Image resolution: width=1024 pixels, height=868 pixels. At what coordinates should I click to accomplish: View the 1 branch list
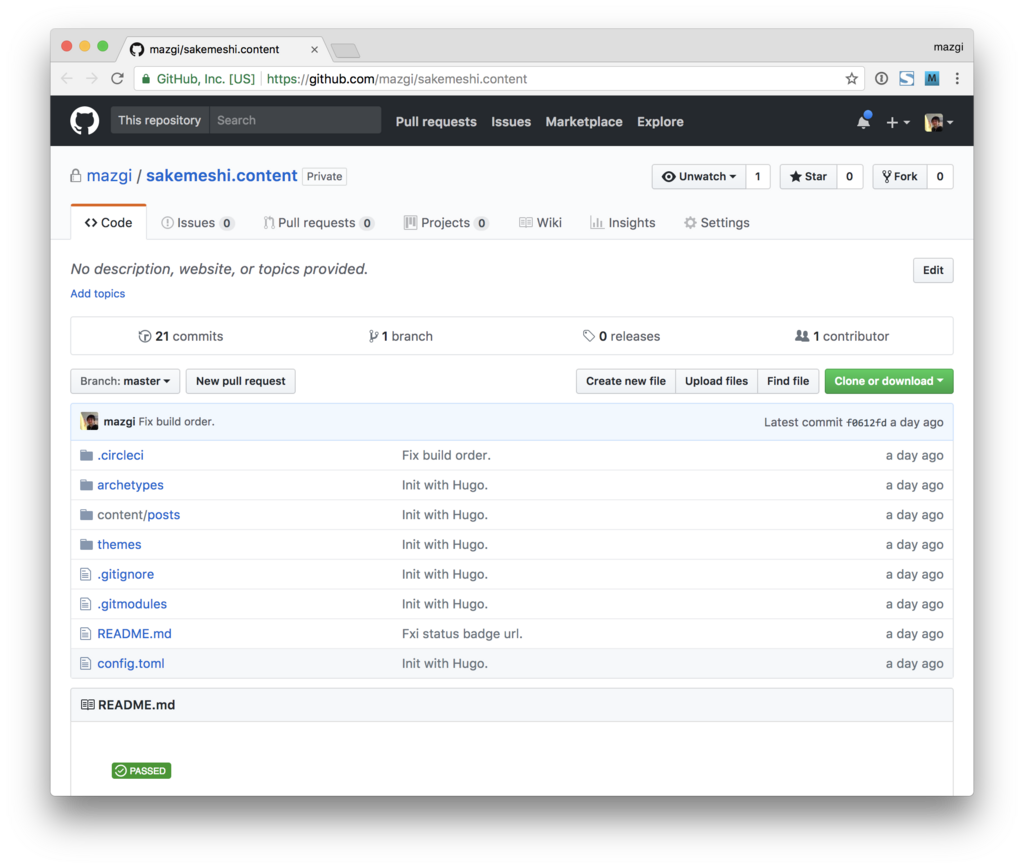tap(400, 336)
